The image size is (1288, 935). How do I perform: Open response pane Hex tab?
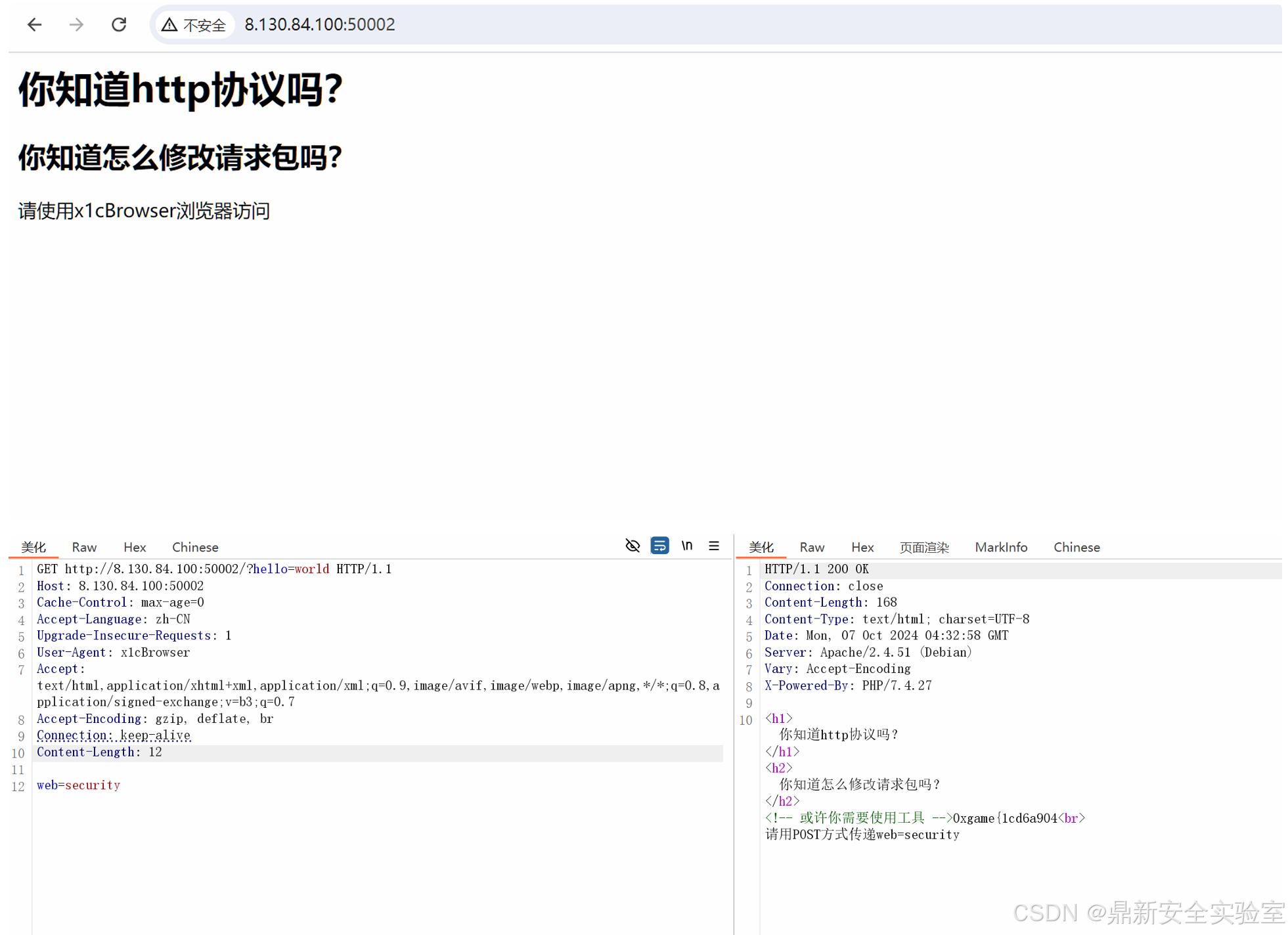862,547
